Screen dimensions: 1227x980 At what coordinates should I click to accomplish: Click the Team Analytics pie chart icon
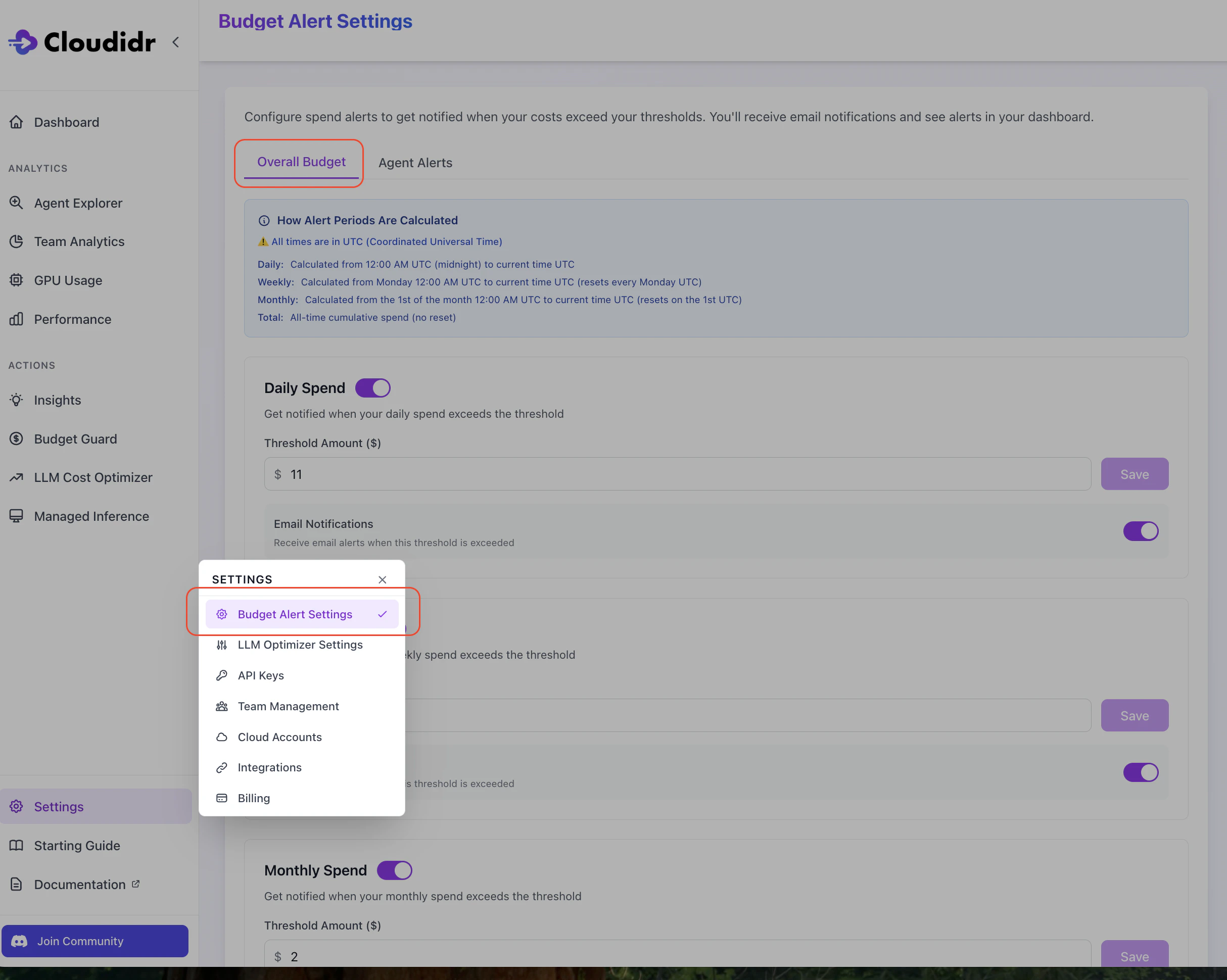17,242
